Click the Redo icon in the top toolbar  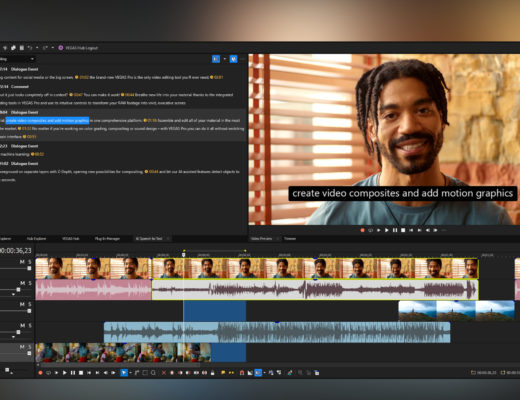tap(45, 48)
